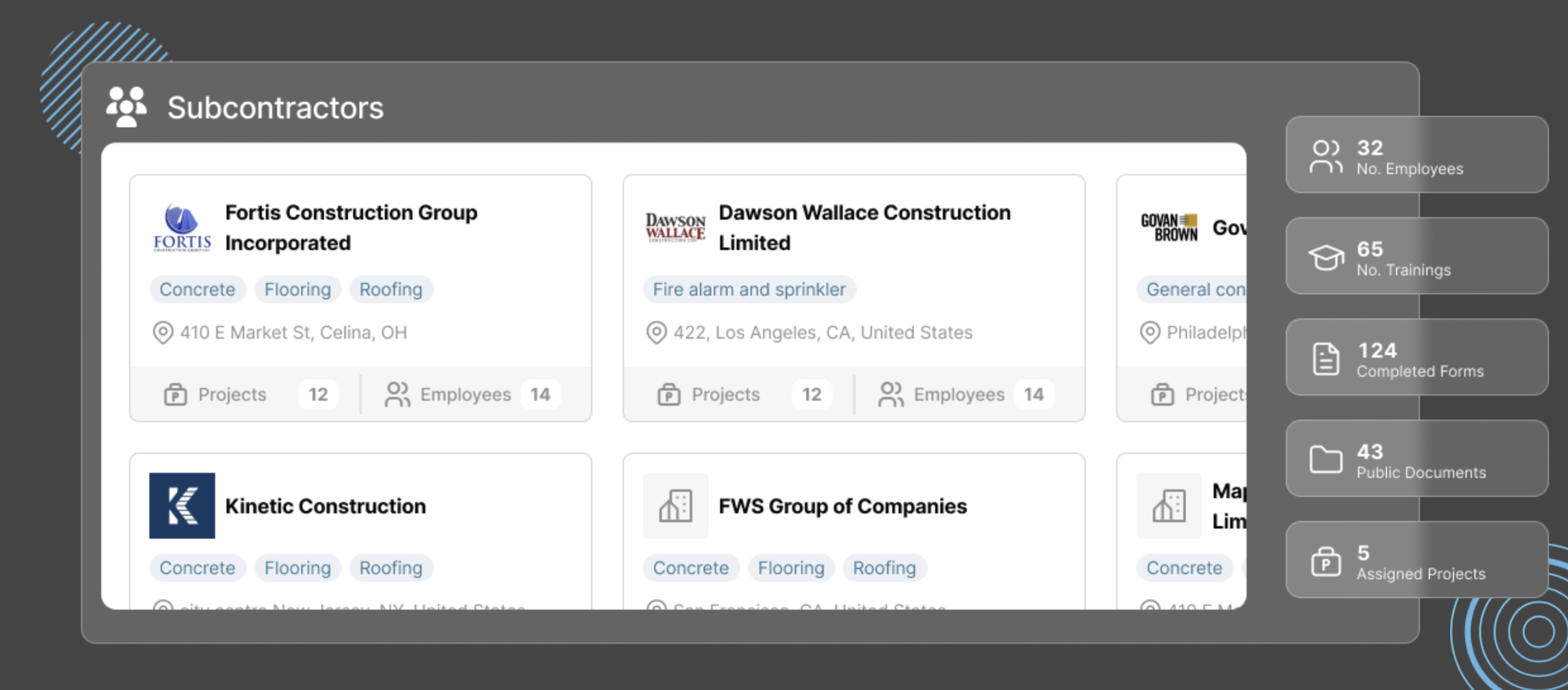This screenshot has height=690, width=1568.
Task: Click Dawson Wallace Projects clipboard icon
Action: click(669, 394)
